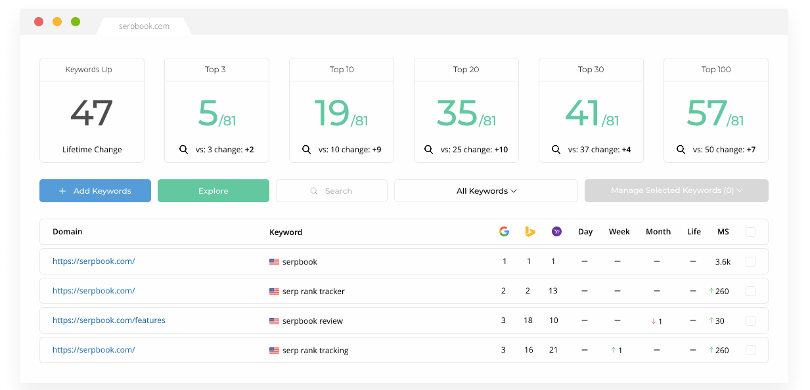Sort by the Life column header

pyautogui.click(x=694, y=232)
